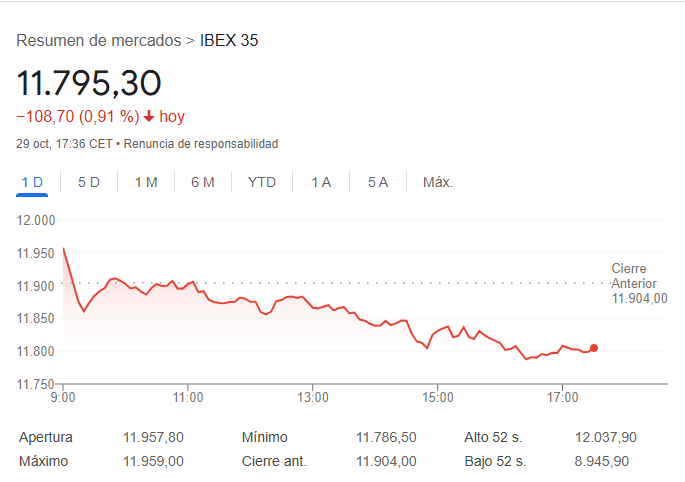Open the Renuncia de responsabilidad link
Viewport: 685px width, 482px height.
(x=201, y=144)
